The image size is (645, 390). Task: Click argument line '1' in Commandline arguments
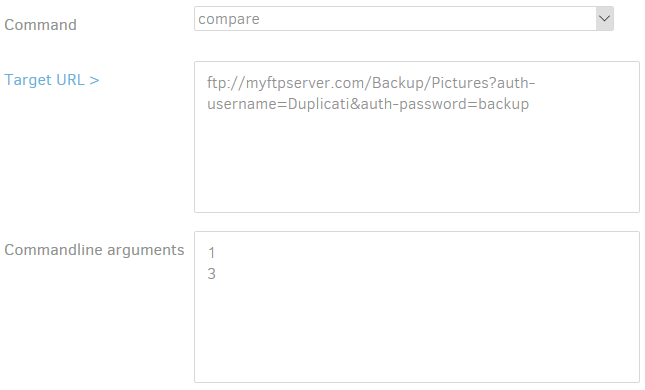211,253
